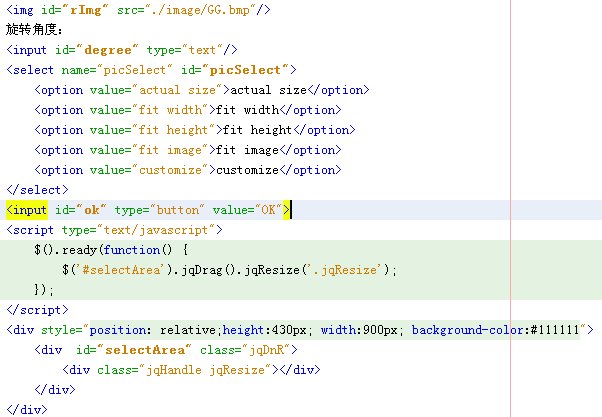Screen dimensions: 602x417
Task: Click the Chinese label text 旋转角度
Action: (34, 30)
